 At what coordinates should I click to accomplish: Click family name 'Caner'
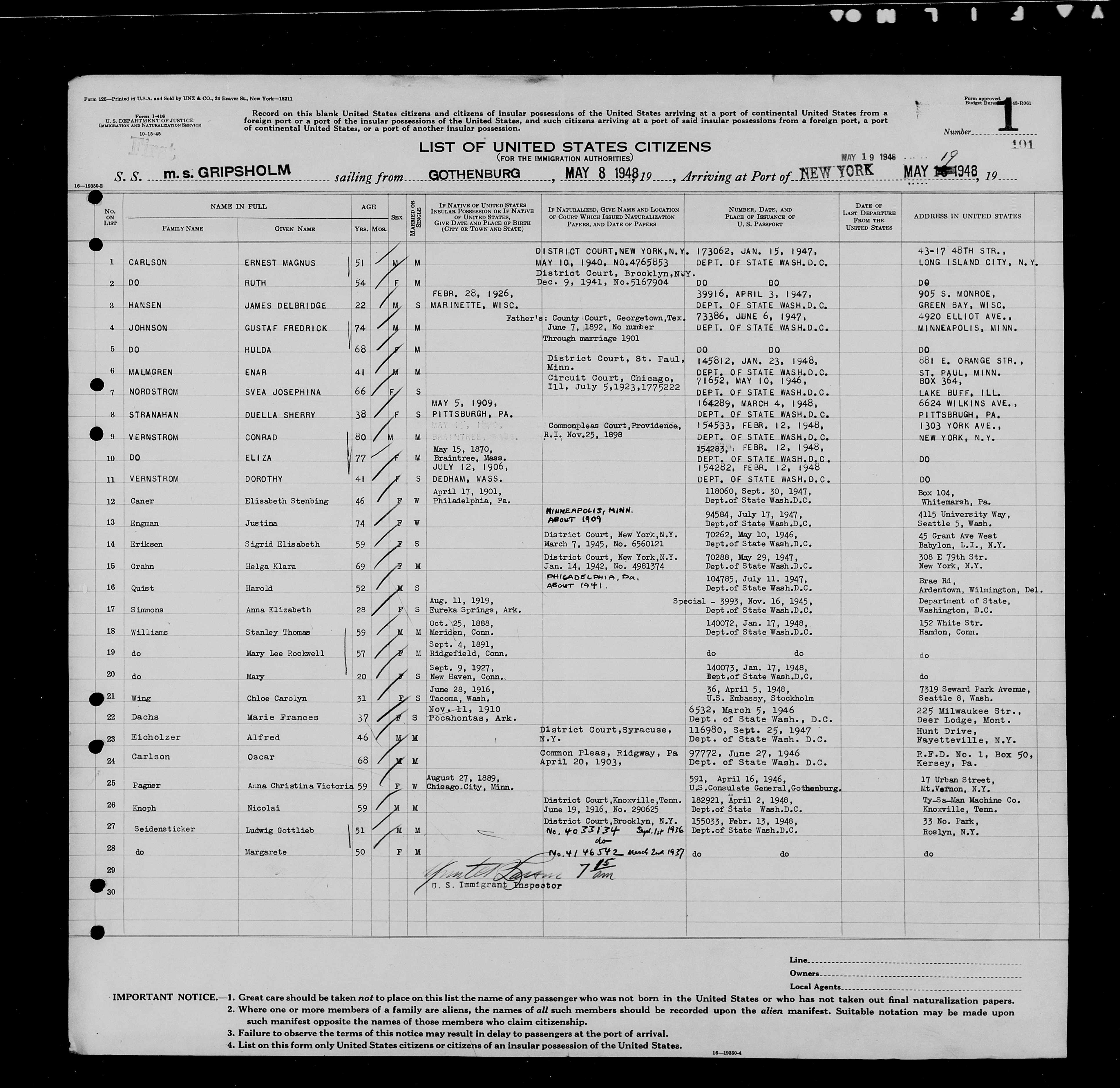click(x=142, y=501)
